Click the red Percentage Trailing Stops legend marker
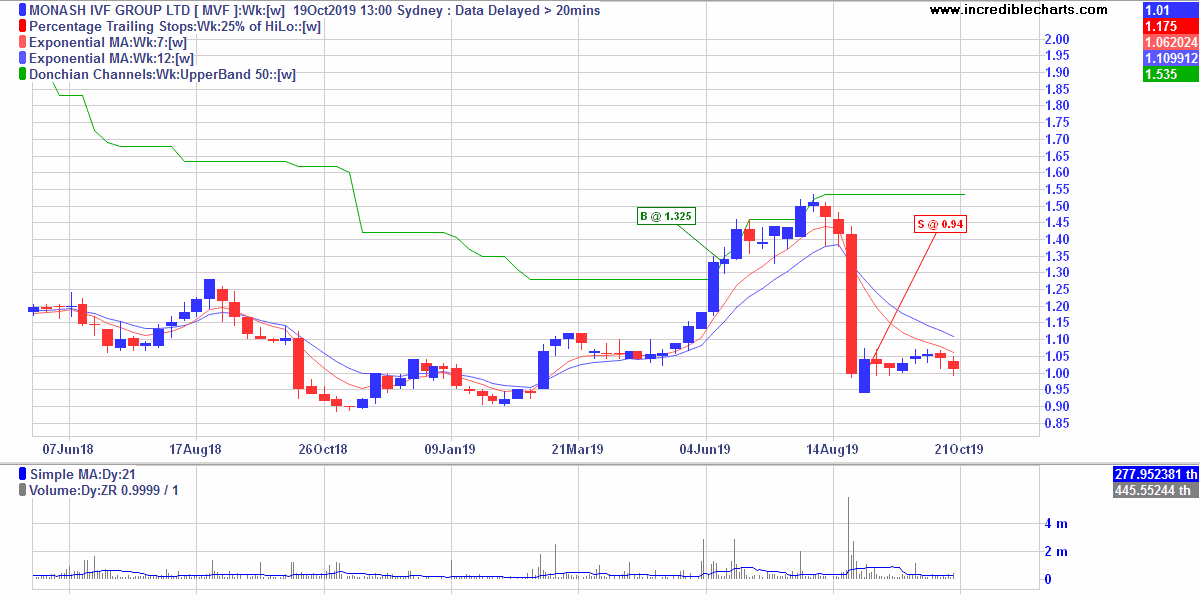Image resolution: width=1200 pixels, height=600 pixels. point(23,26)
